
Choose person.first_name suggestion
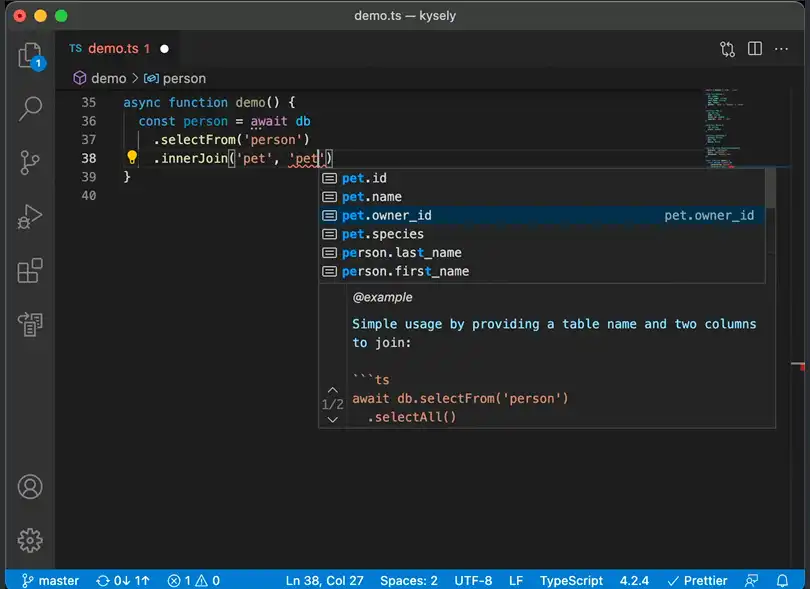coord(542,271)
